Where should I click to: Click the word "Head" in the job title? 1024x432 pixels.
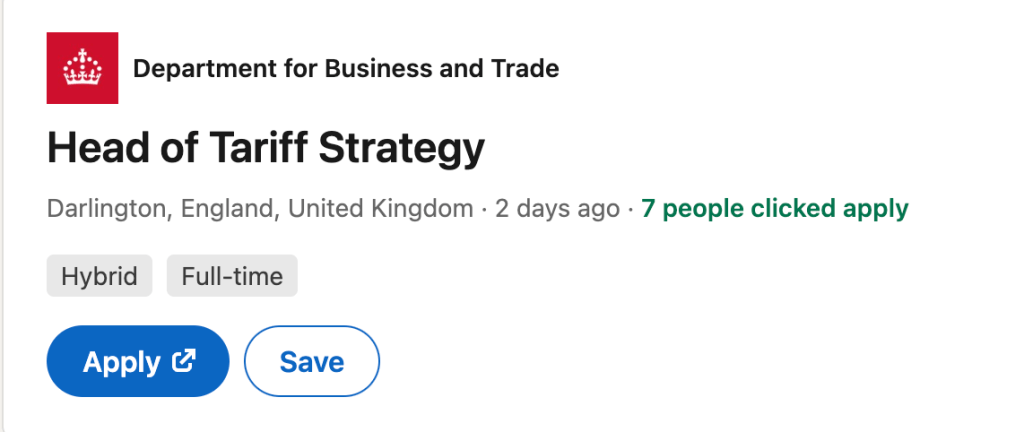[x=89, y=149]
